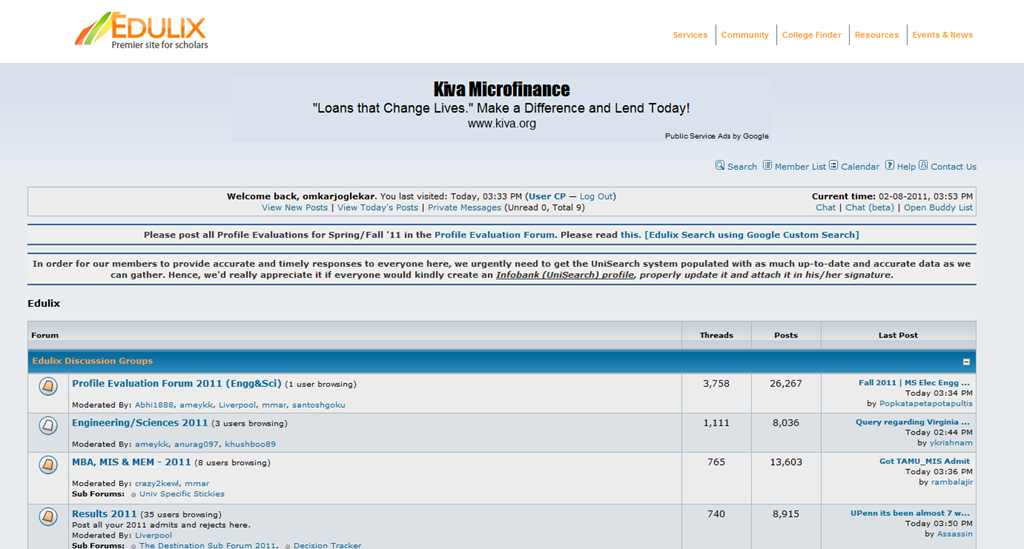Click the Calendar icon
This screenshot has height=549, width=1024.
(x=833, y=165)
